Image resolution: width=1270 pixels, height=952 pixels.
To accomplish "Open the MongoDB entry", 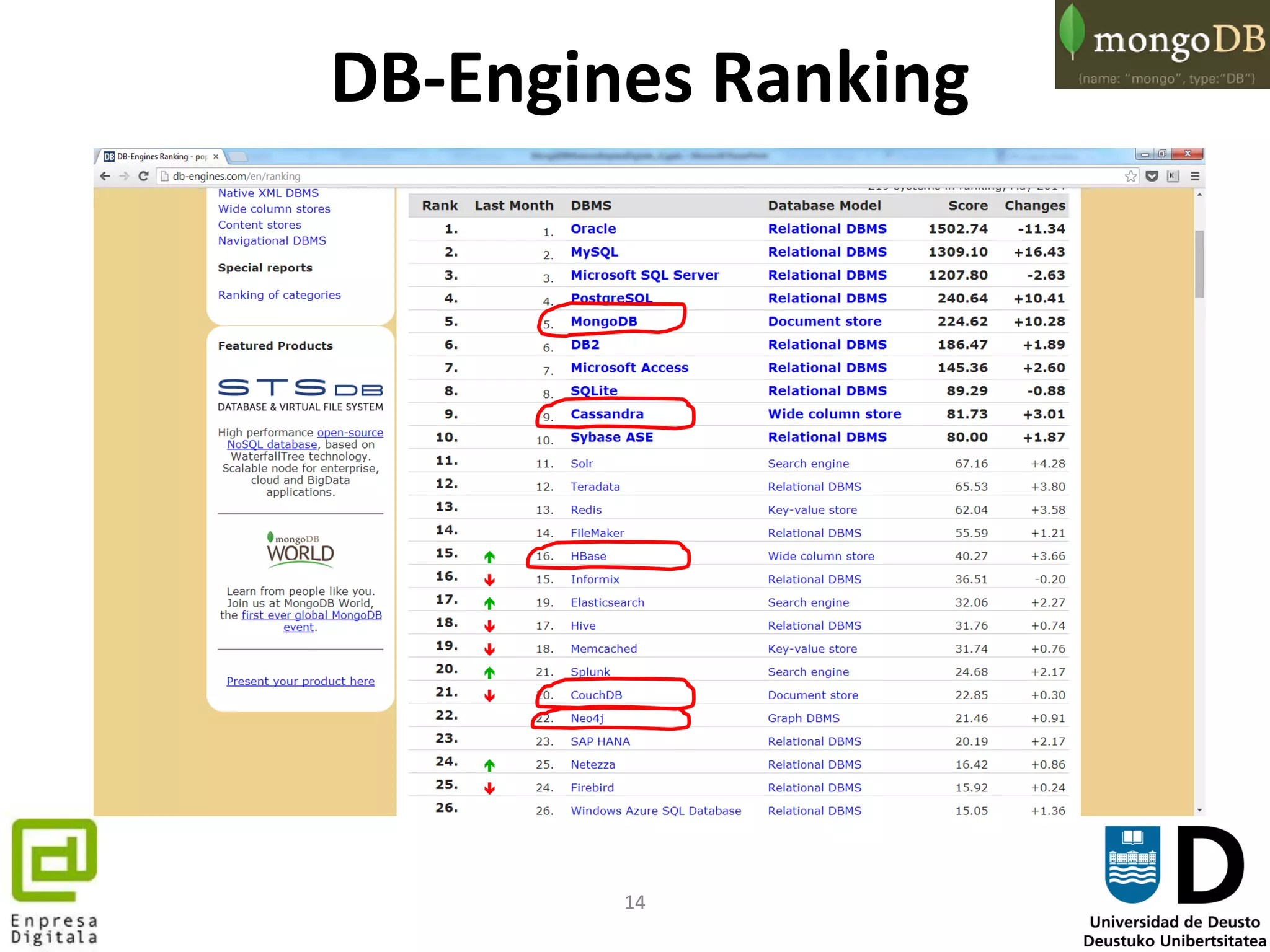I will (x=604, y=322).
